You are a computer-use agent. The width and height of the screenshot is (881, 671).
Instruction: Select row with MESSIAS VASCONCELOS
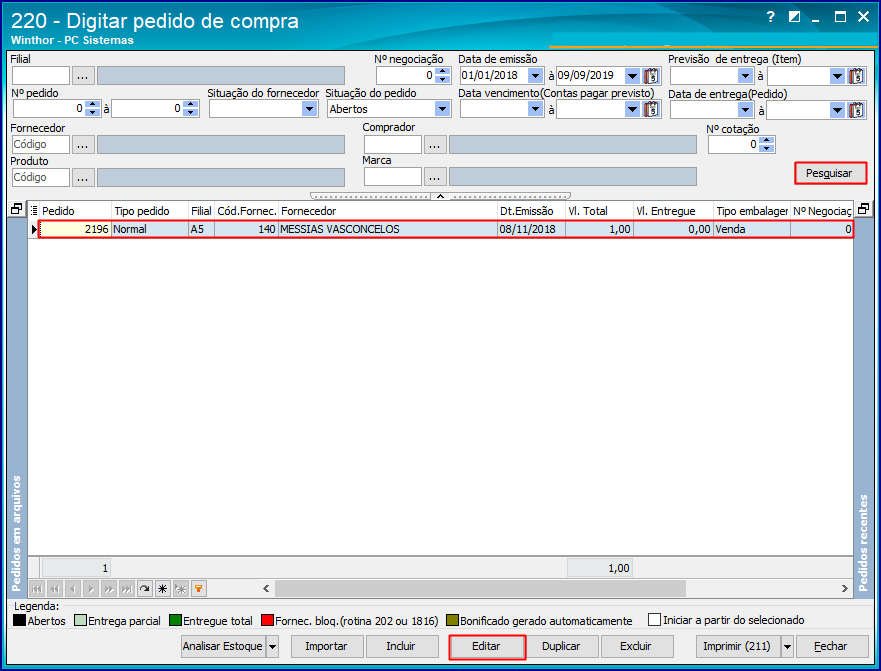(x=446, y=229)
